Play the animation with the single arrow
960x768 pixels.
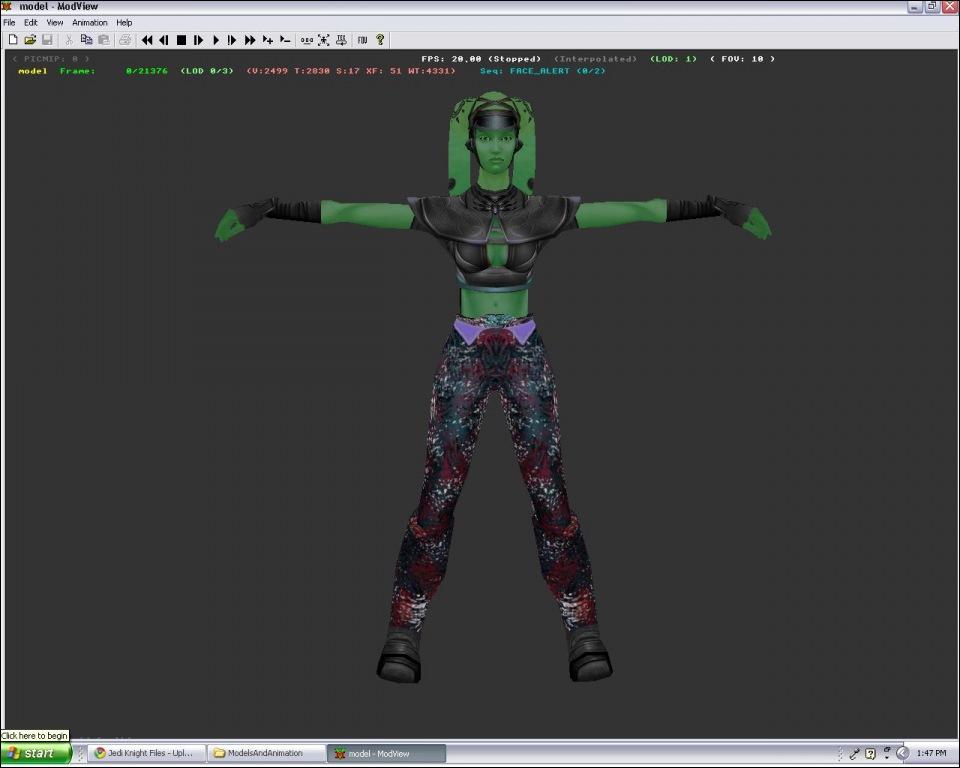[x=216, y=40]
